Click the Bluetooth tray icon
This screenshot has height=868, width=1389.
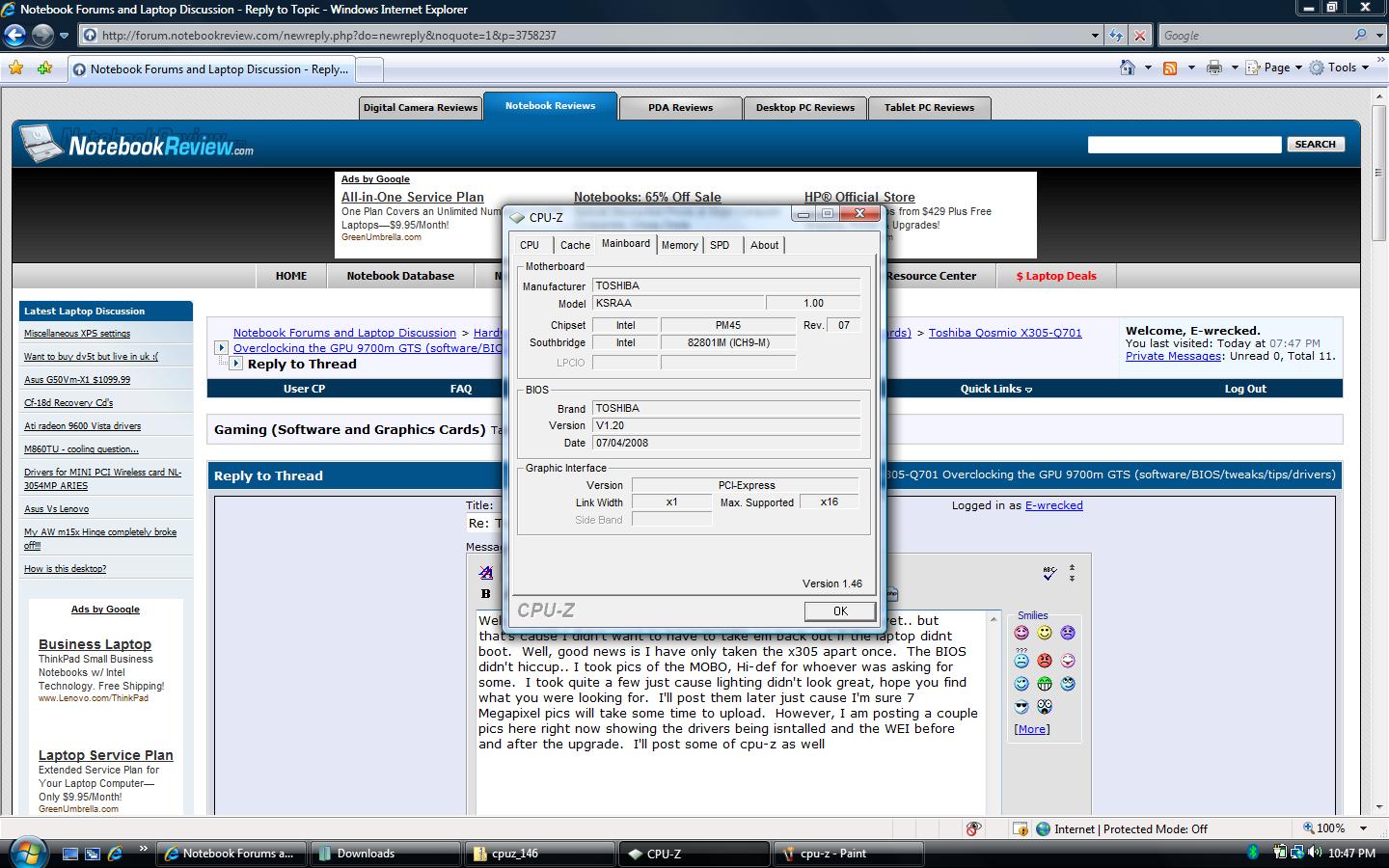click(x=1253, y=853)
